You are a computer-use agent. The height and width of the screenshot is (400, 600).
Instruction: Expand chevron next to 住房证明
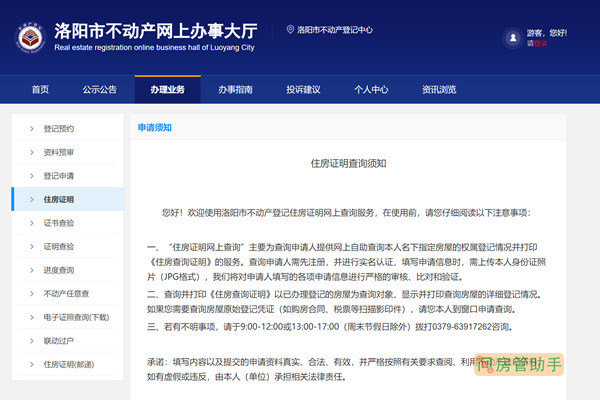(32, 199)
